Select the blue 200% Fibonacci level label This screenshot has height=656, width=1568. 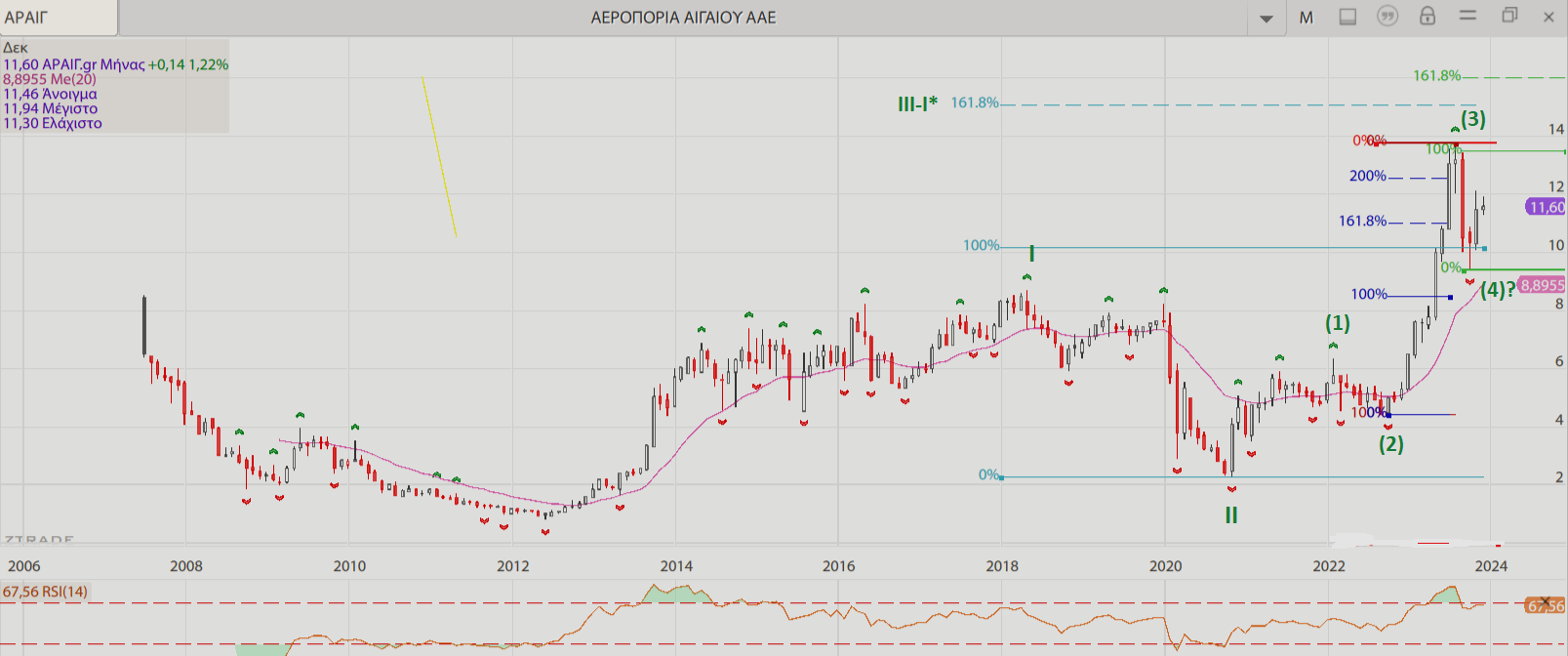[1368, 177]
